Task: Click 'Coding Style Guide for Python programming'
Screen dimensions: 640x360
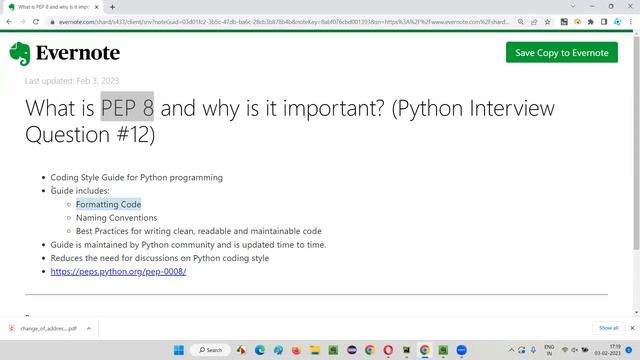Action: pyautogui.click(x=137, y=178)
